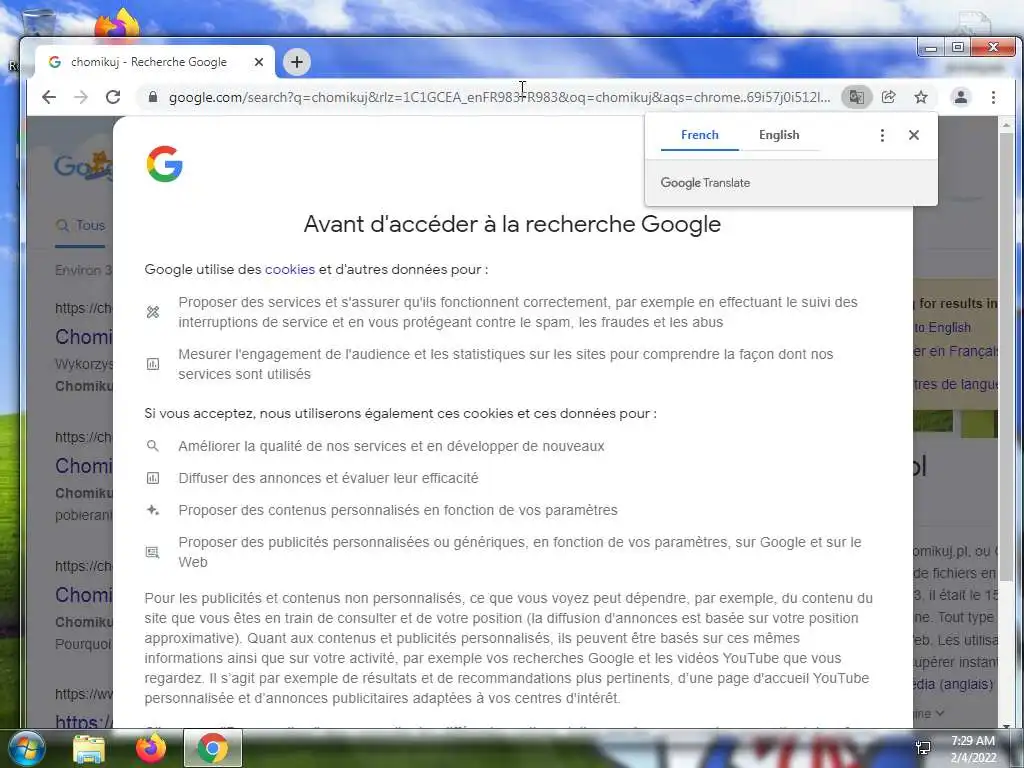Click the page scrollbar up arrow

click(x=1006, y=124)
